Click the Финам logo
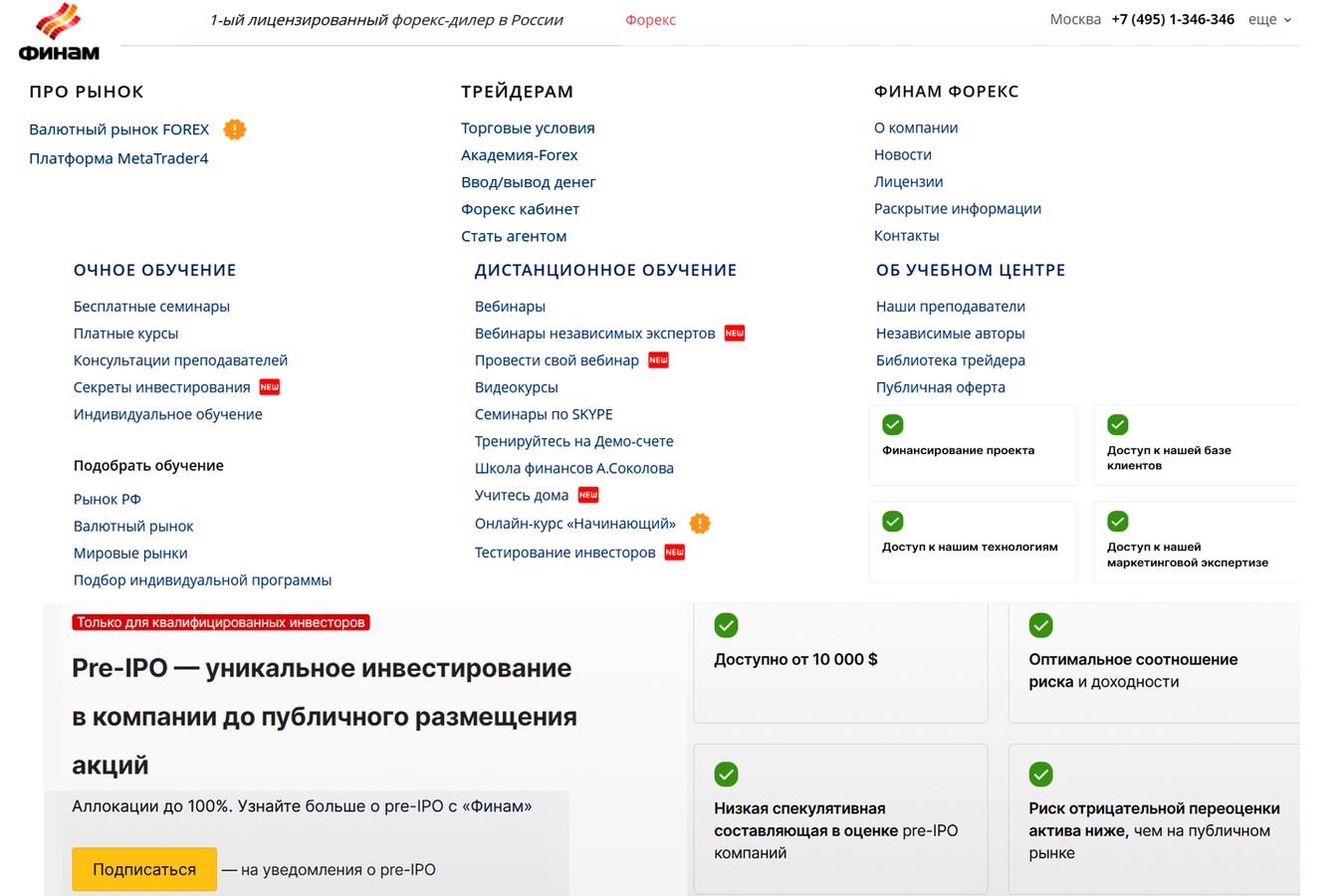 tap(59, 32)
